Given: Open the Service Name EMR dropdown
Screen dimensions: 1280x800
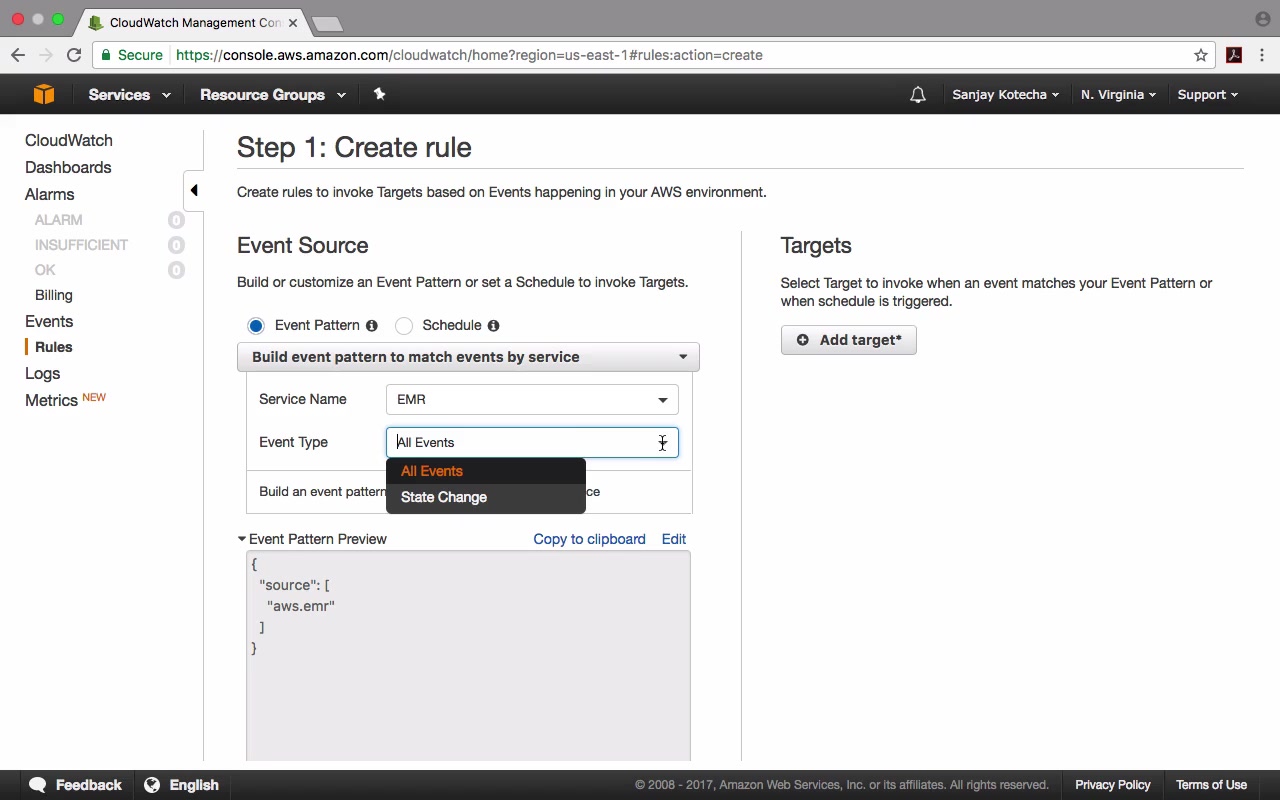Looking at the screenshot, I should pos(532,399).
